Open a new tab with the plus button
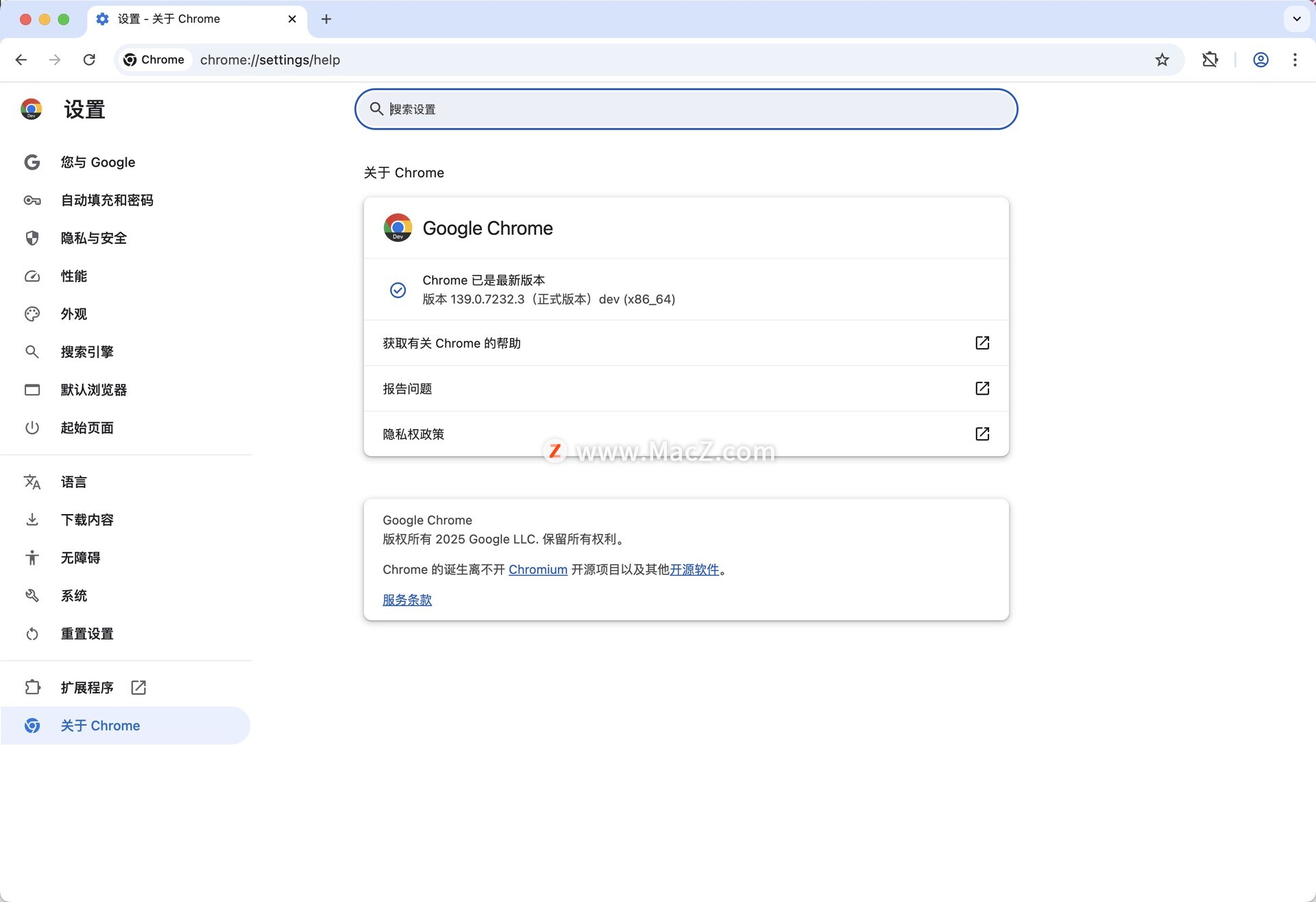1316x902 pixels. [326, 19]
